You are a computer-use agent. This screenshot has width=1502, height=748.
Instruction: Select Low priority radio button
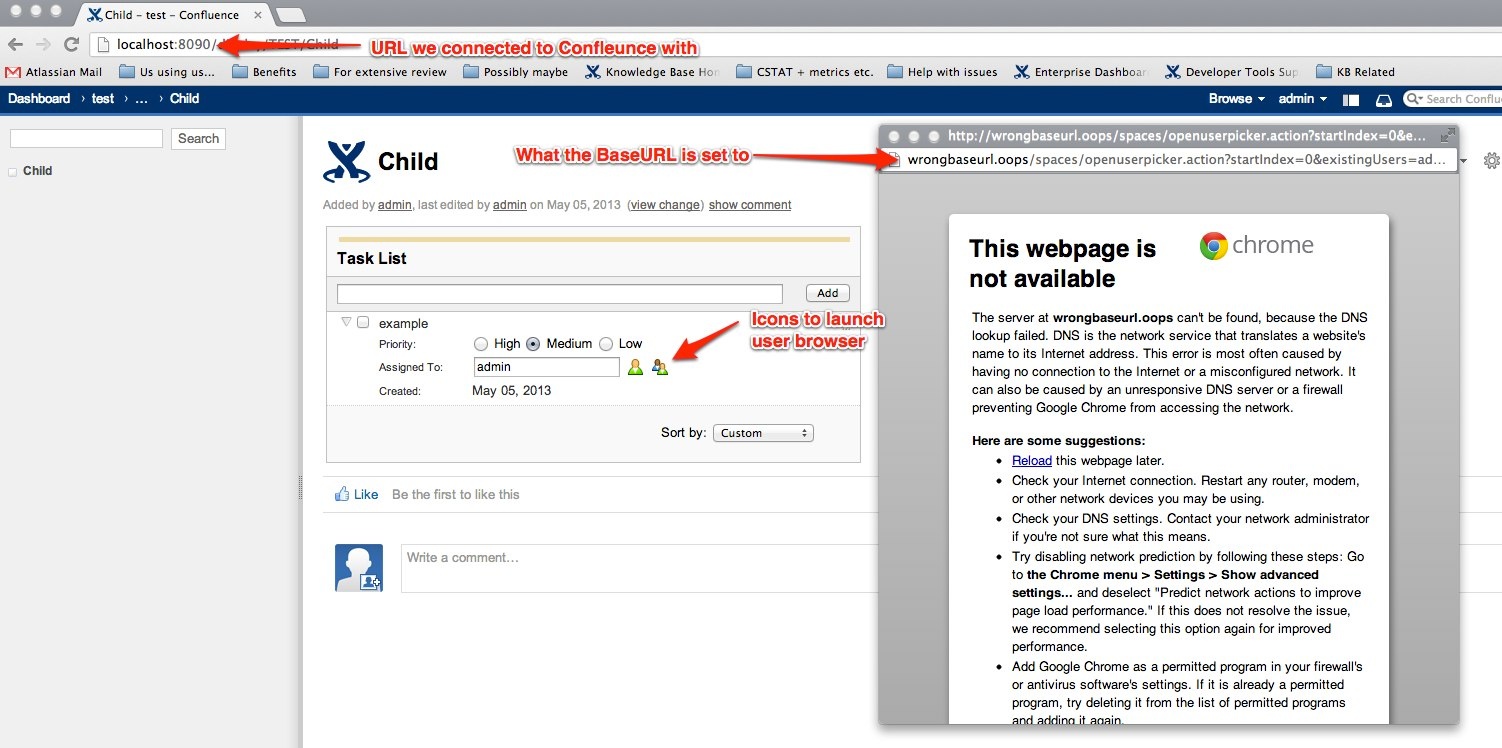pos(606,344)
